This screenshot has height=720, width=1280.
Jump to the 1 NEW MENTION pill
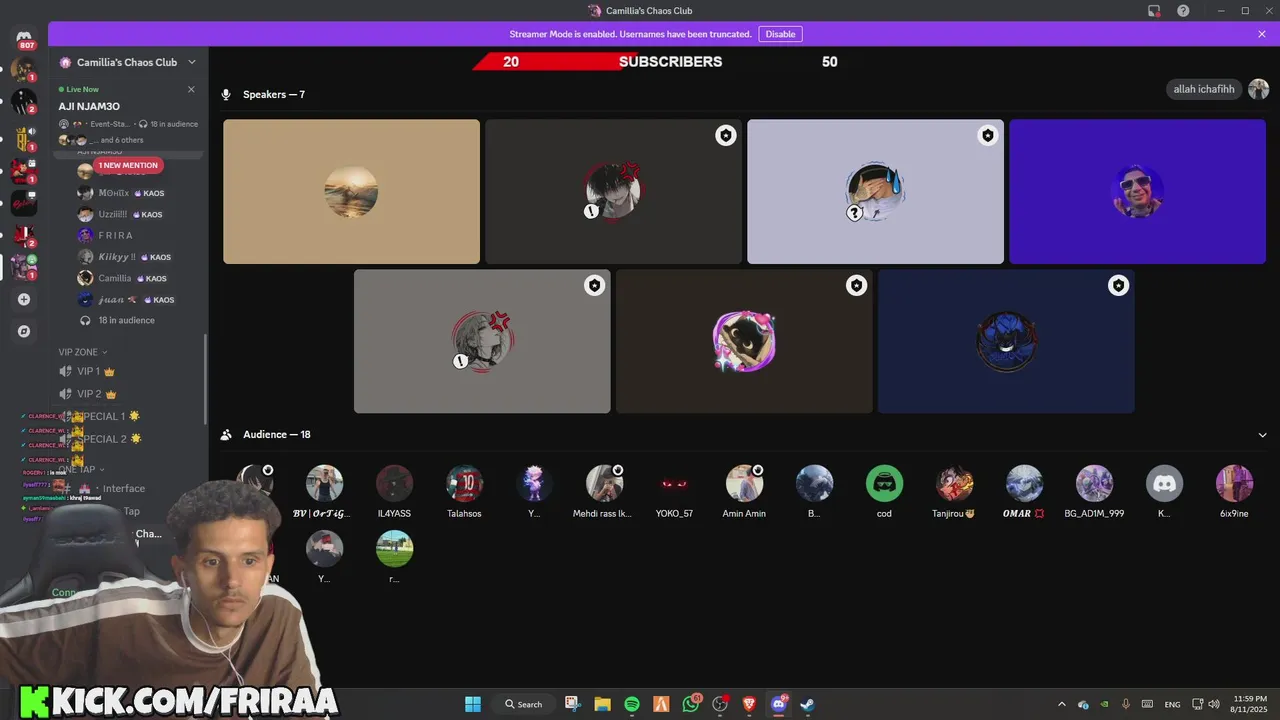[x=128, y=165]
